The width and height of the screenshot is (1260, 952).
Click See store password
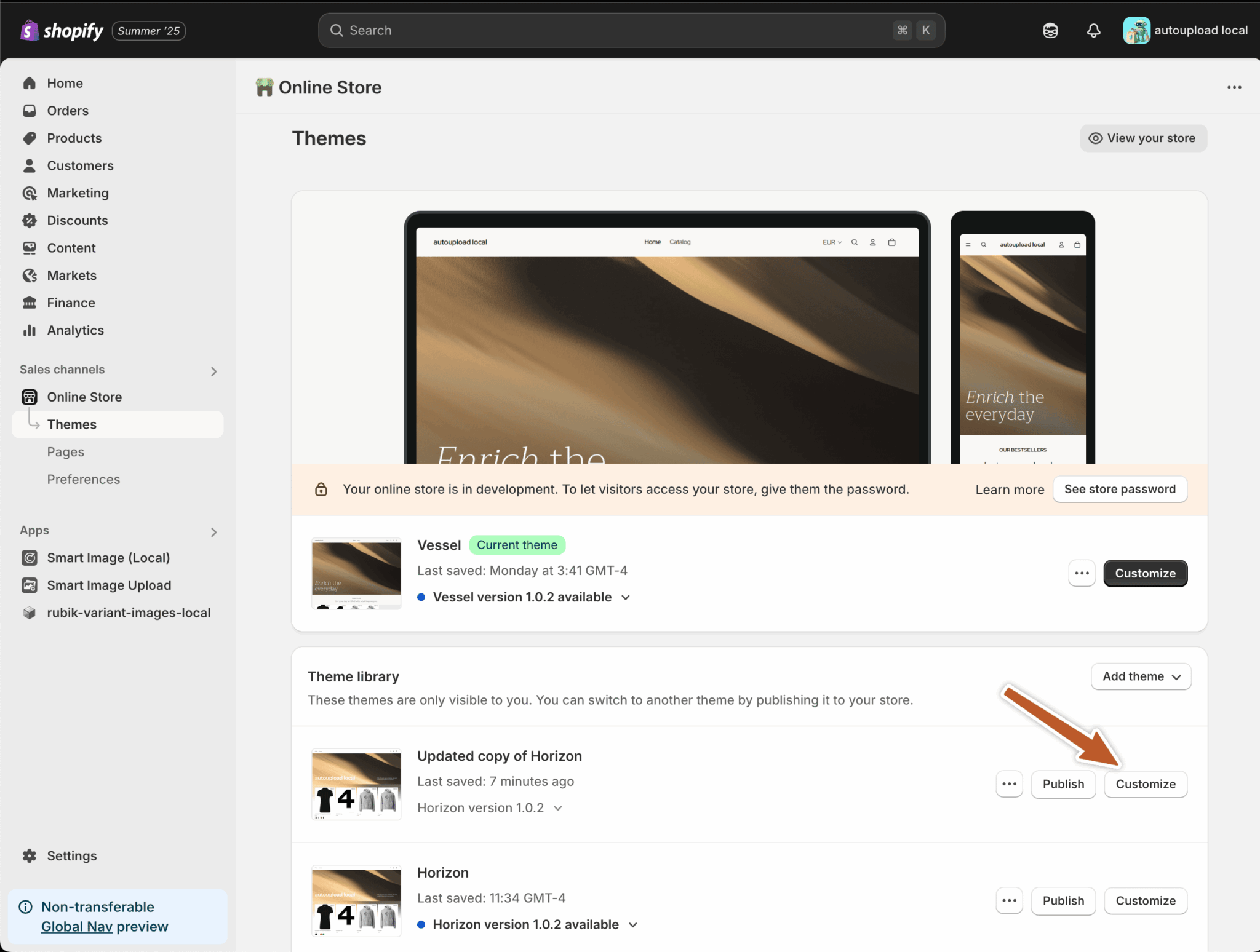tap(1119, 489)
